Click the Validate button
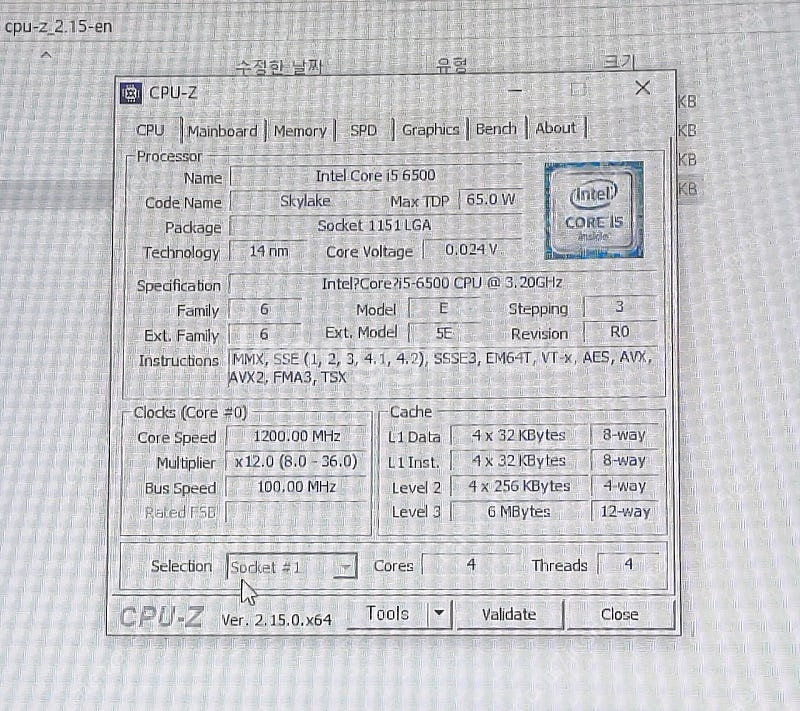Screen dimensions: 800x711 point(509,614)
